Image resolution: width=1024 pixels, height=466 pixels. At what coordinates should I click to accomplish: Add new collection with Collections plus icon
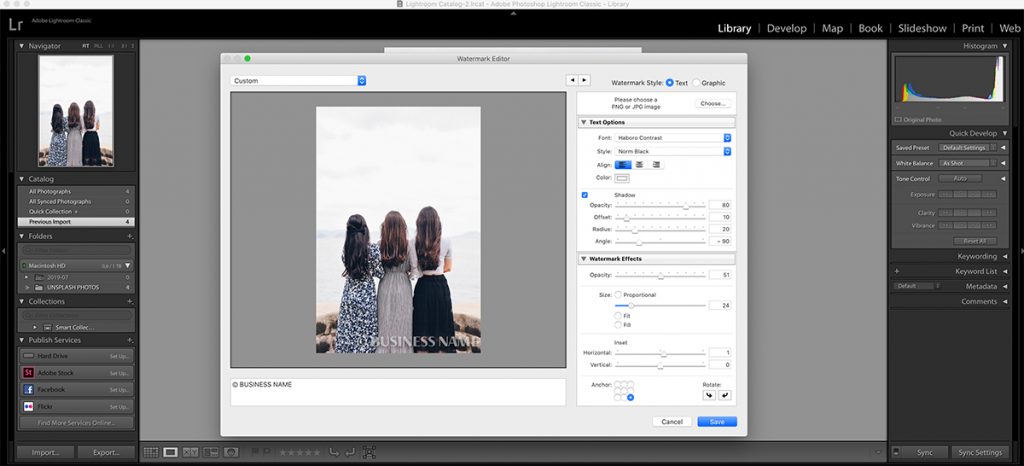pos(130,302)
